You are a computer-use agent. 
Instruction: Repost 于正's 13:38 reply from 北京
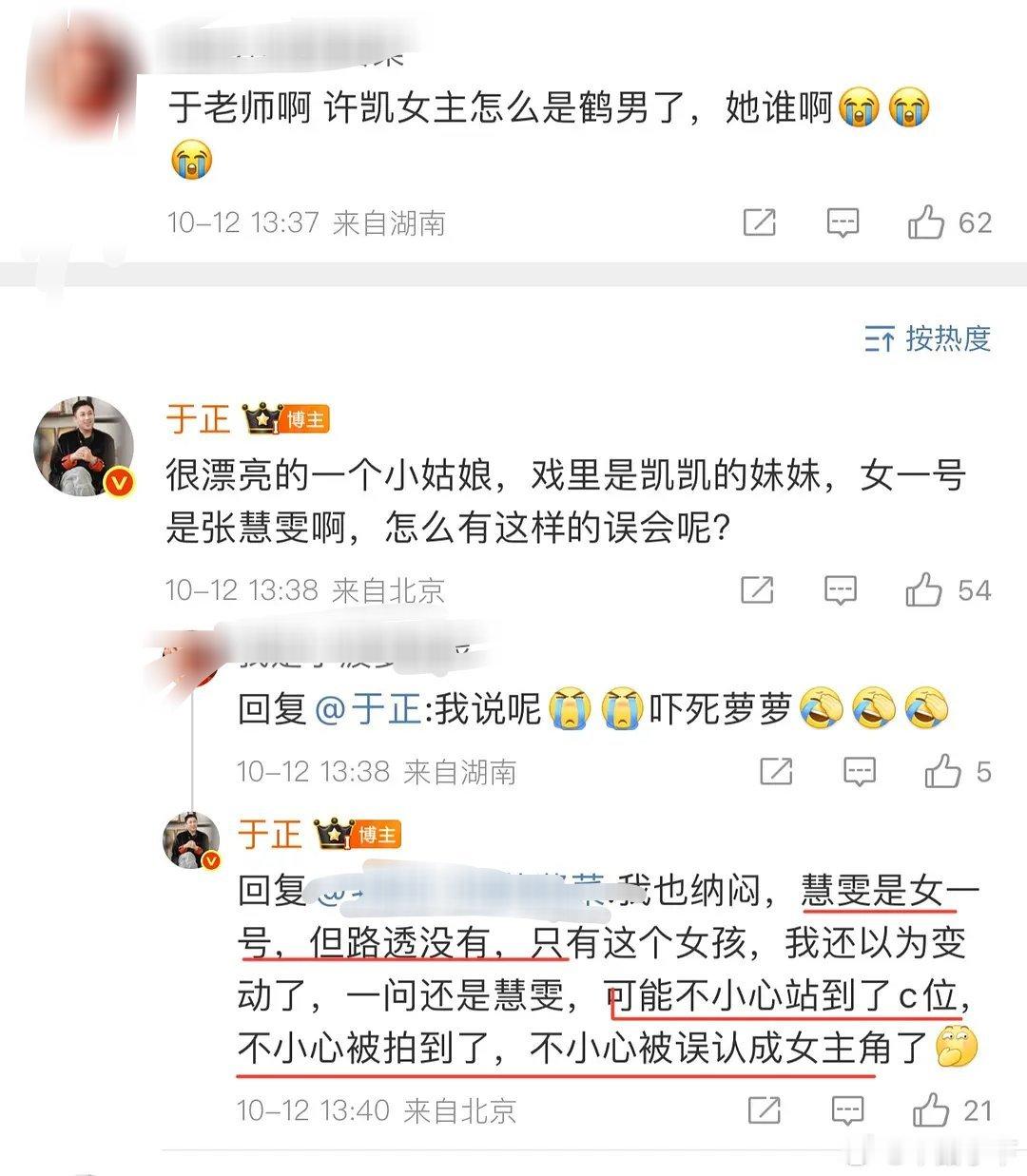757,590
